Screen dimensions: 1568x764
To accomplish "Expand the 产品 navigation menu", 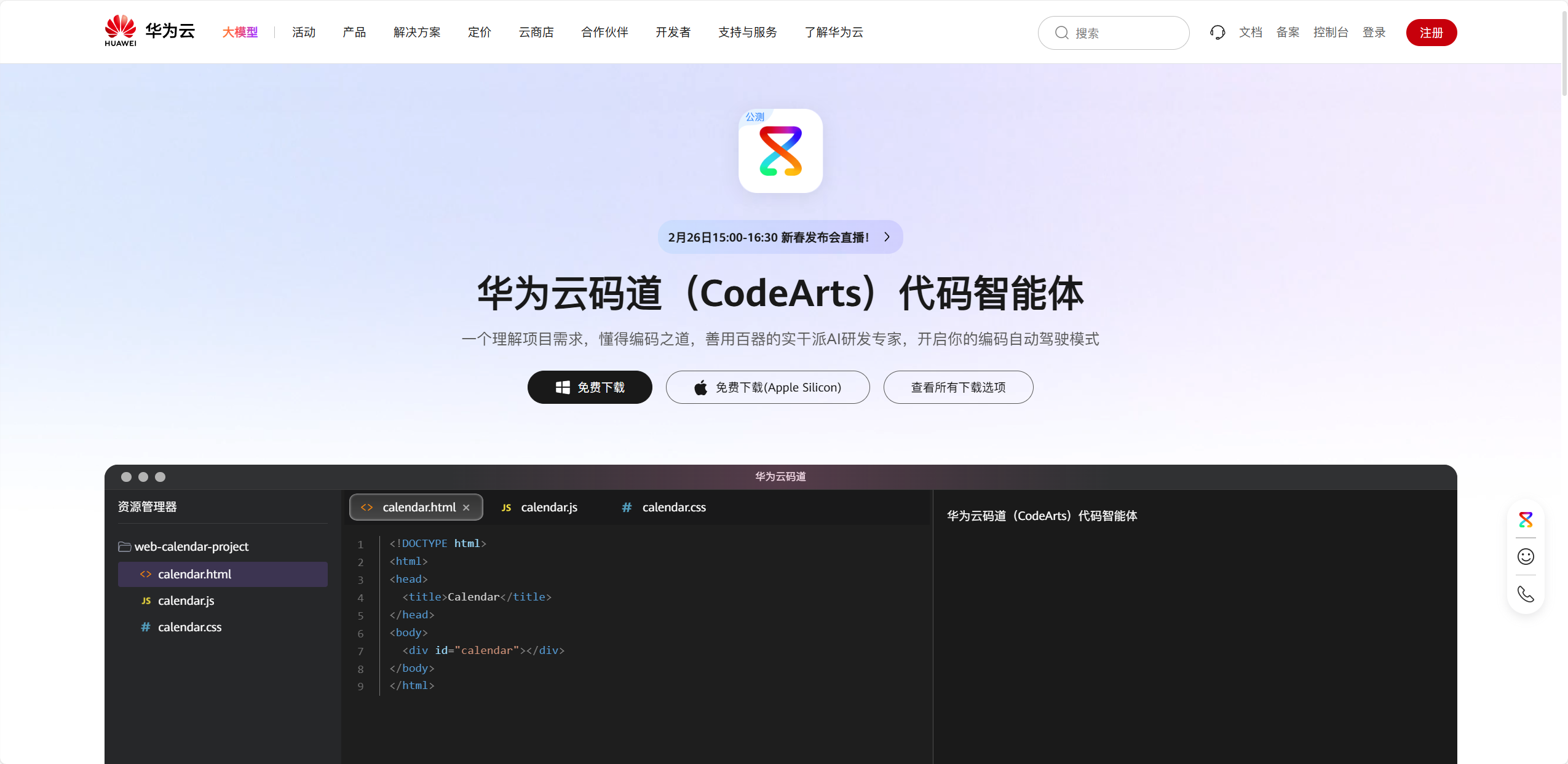I will [x=354, y=32].
